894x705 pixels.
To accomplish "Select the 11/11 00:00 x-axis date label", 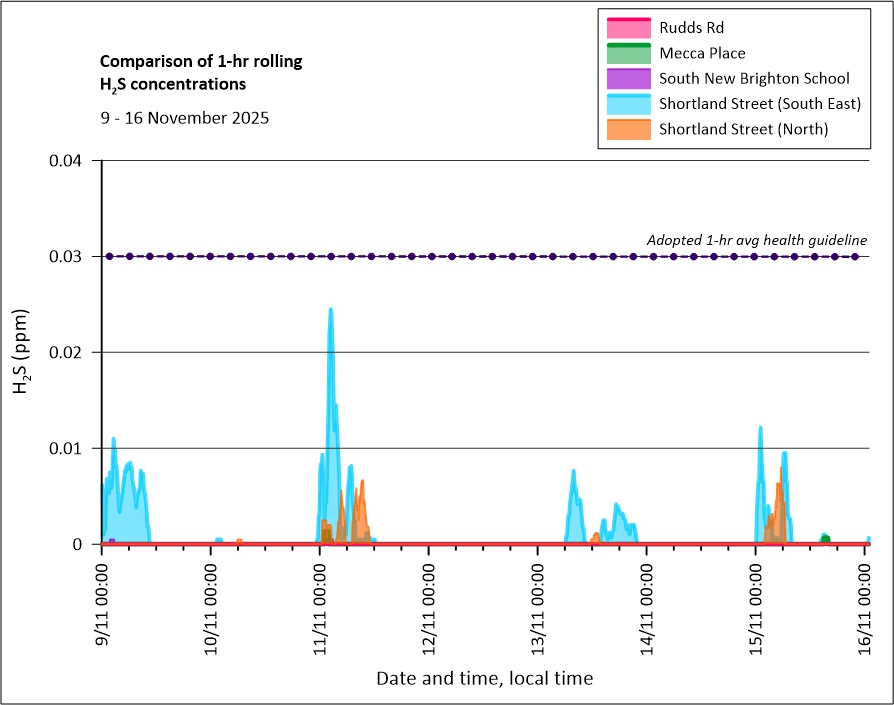I will [x=320, y=606].
